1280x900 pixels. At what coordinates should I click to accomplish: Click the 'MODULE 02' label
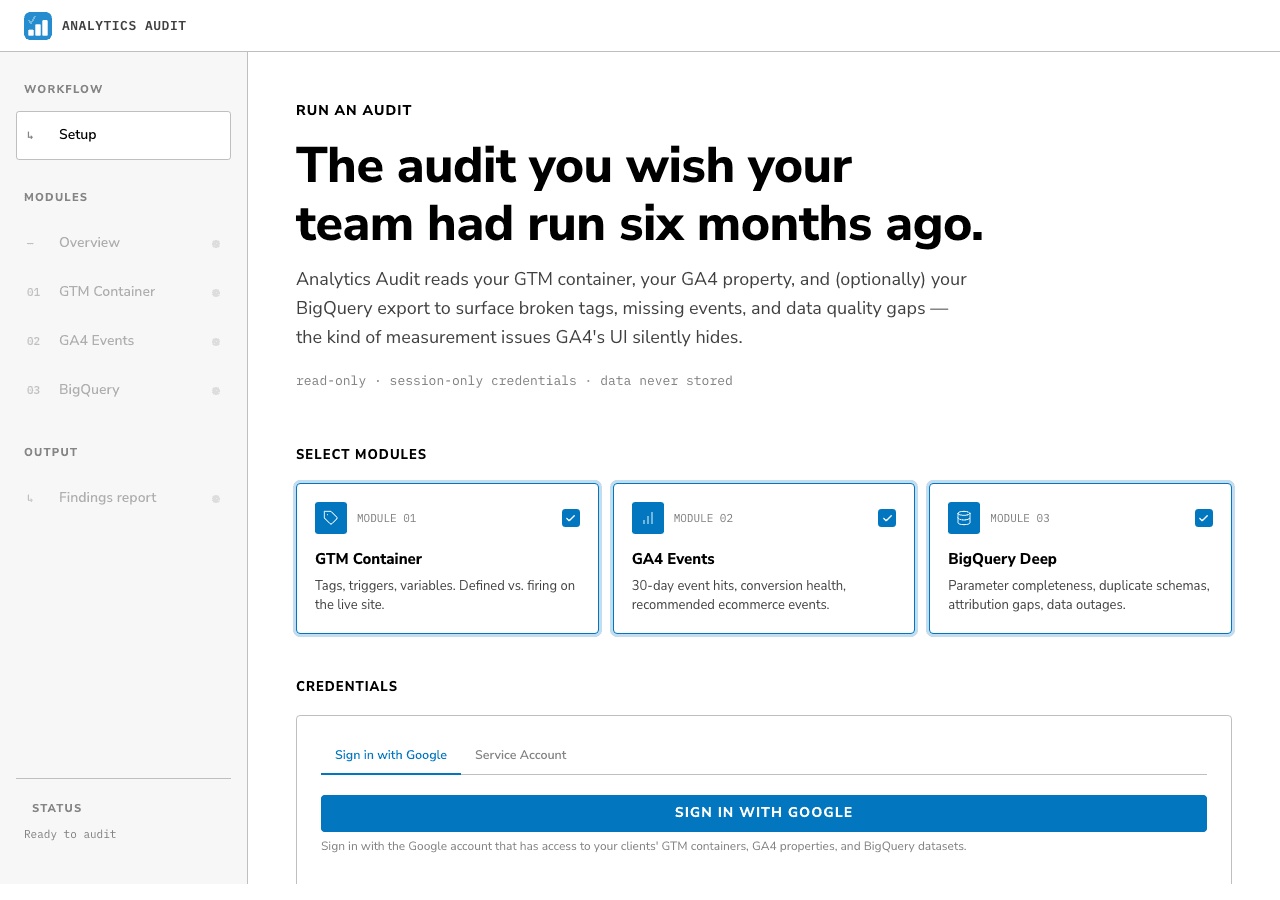click(703, 518)
